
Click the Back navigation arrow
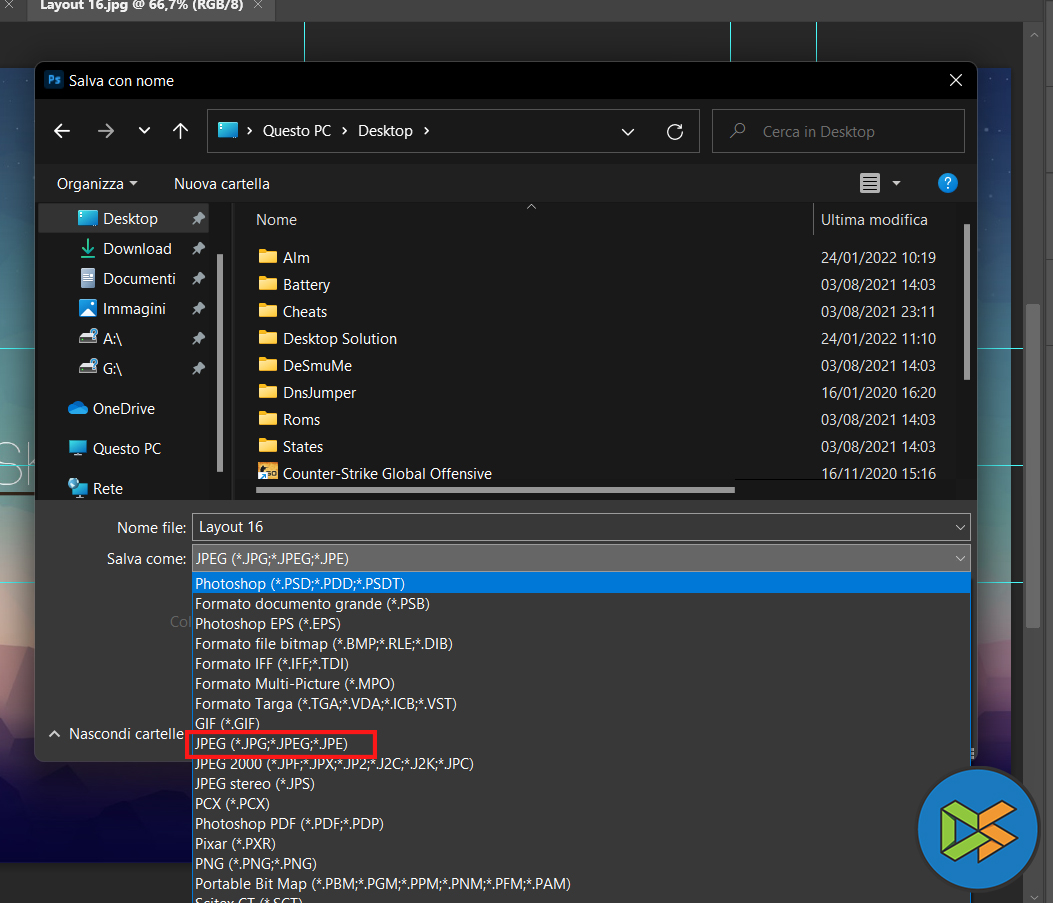[x=62, y=131]
